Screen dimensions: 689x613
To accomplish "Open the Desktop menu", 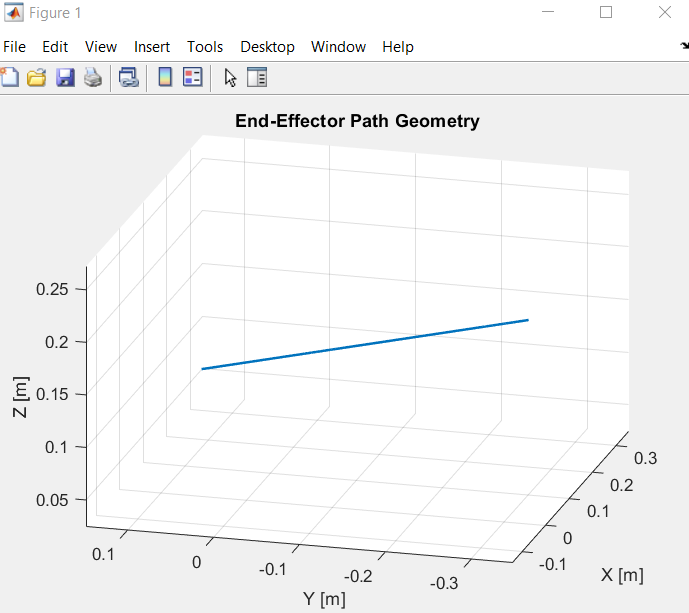I will click(267, 47).
